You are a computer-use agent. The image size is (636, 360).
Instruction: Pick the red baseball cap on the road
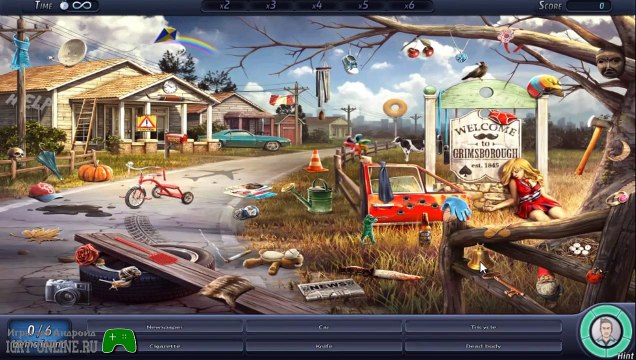[45, 192]
